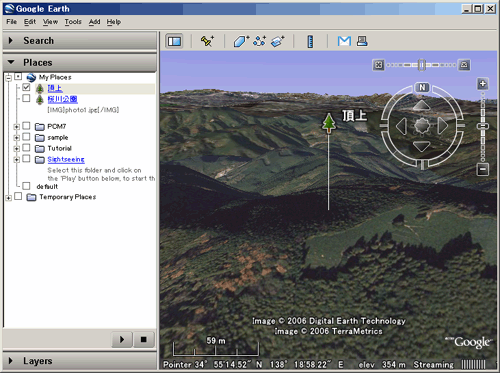This screenshot has width=500, height=373.
Task: Click the tilt slider handle
Action: [421, 65]
